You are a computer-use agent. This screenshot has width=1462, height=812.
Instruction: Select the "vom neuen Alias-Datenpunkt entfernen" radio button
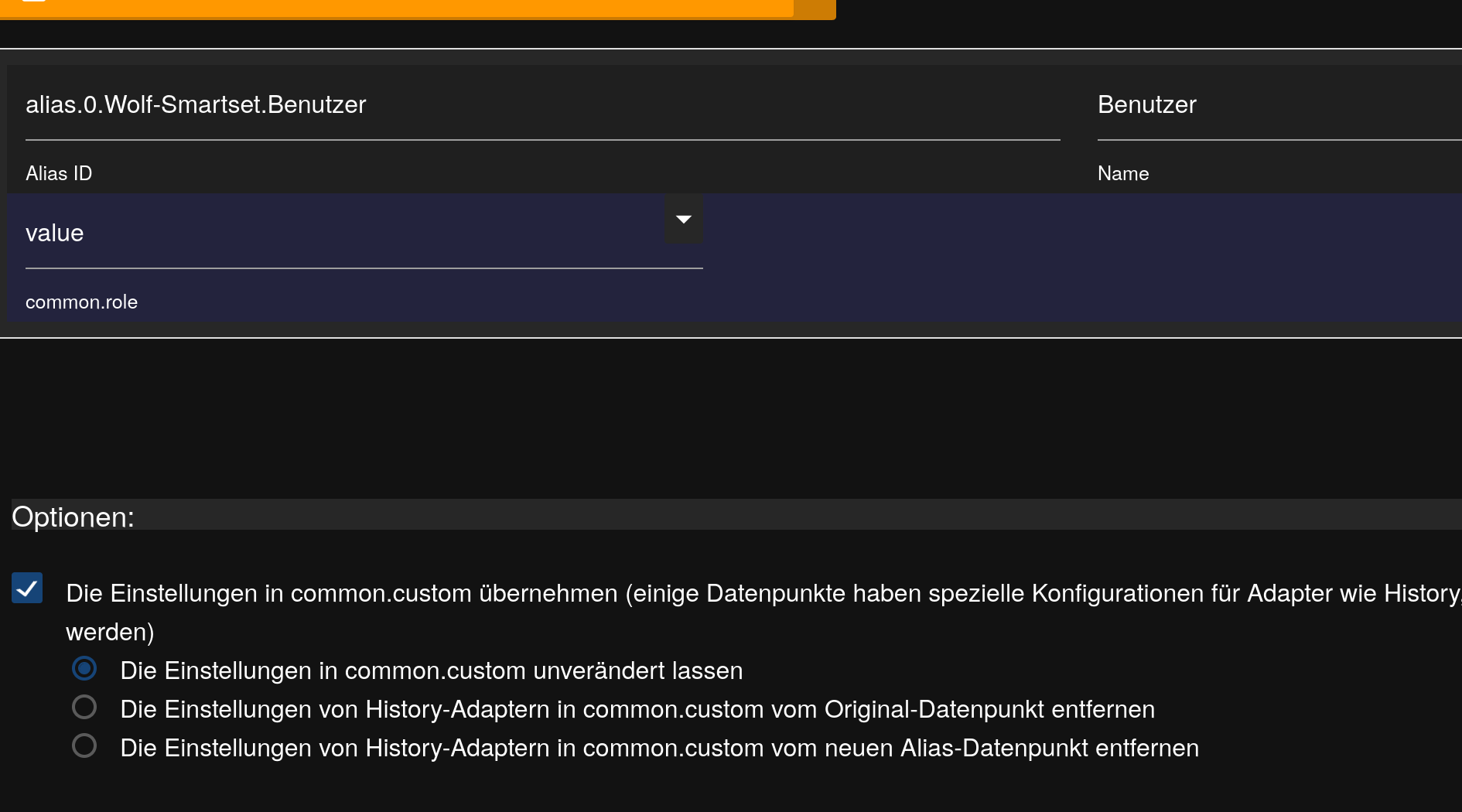pos(84,745)
